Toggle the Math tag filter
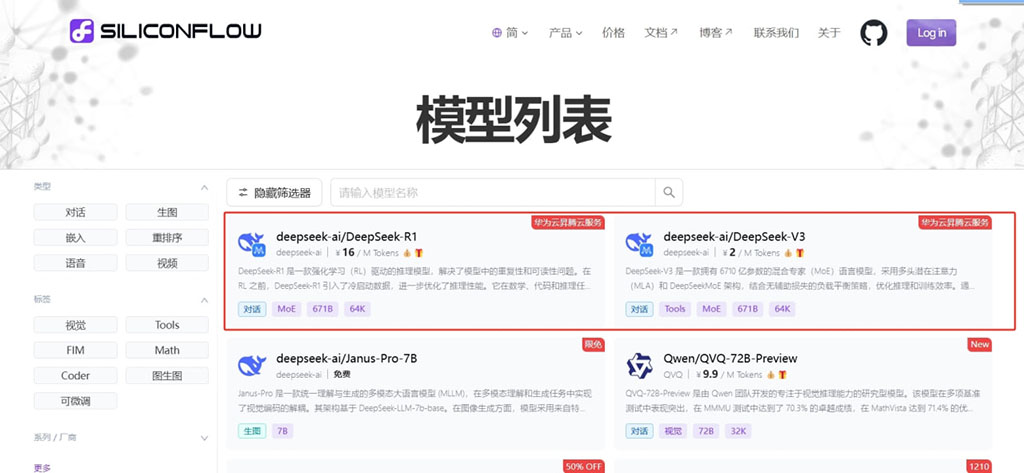This screenshot has height=473, width=1024. coord(167,350)
